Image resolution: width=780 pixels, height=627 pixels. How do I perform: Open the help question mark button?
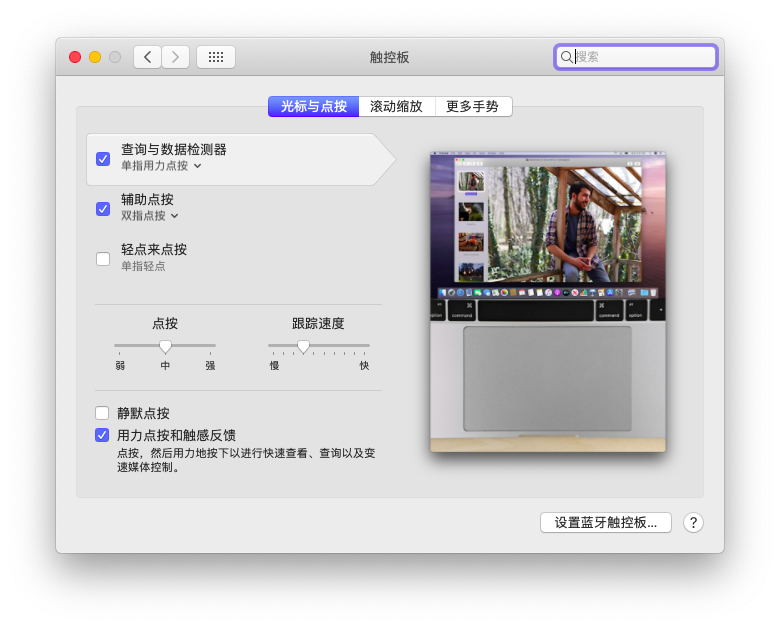coord(693,522)
